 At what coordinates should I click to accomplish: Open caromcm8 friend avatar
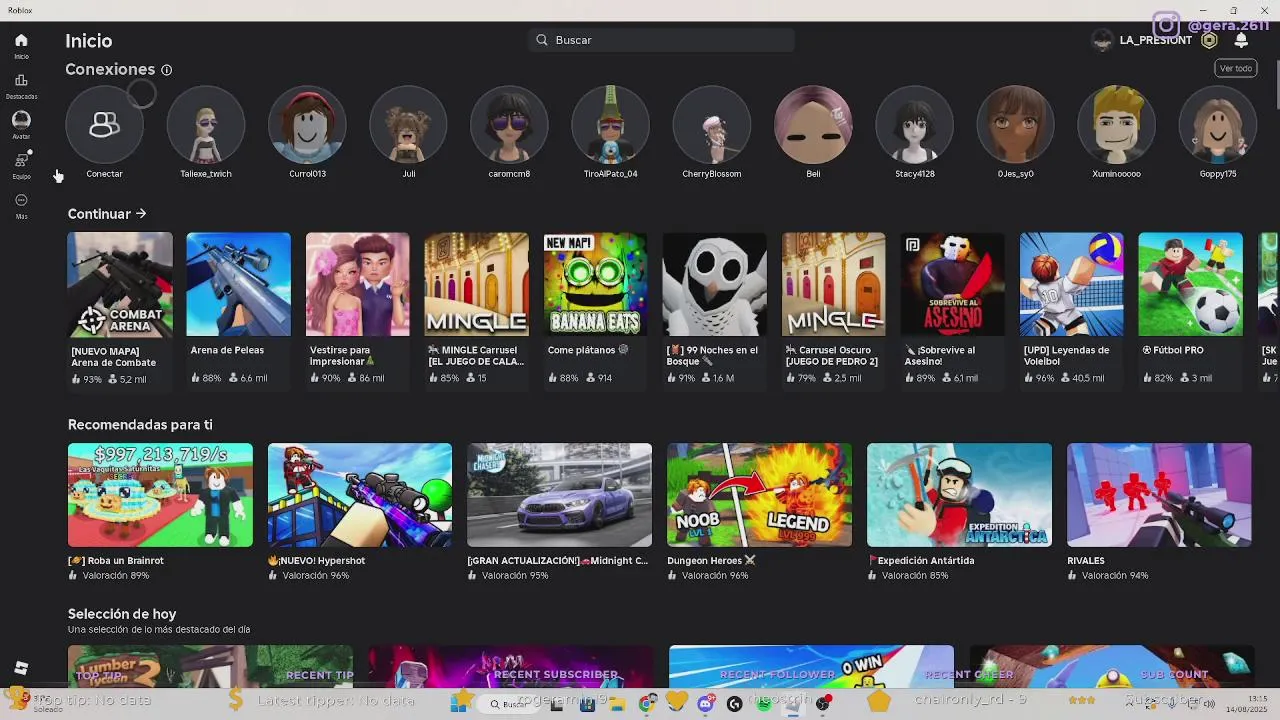coord(509,125)
